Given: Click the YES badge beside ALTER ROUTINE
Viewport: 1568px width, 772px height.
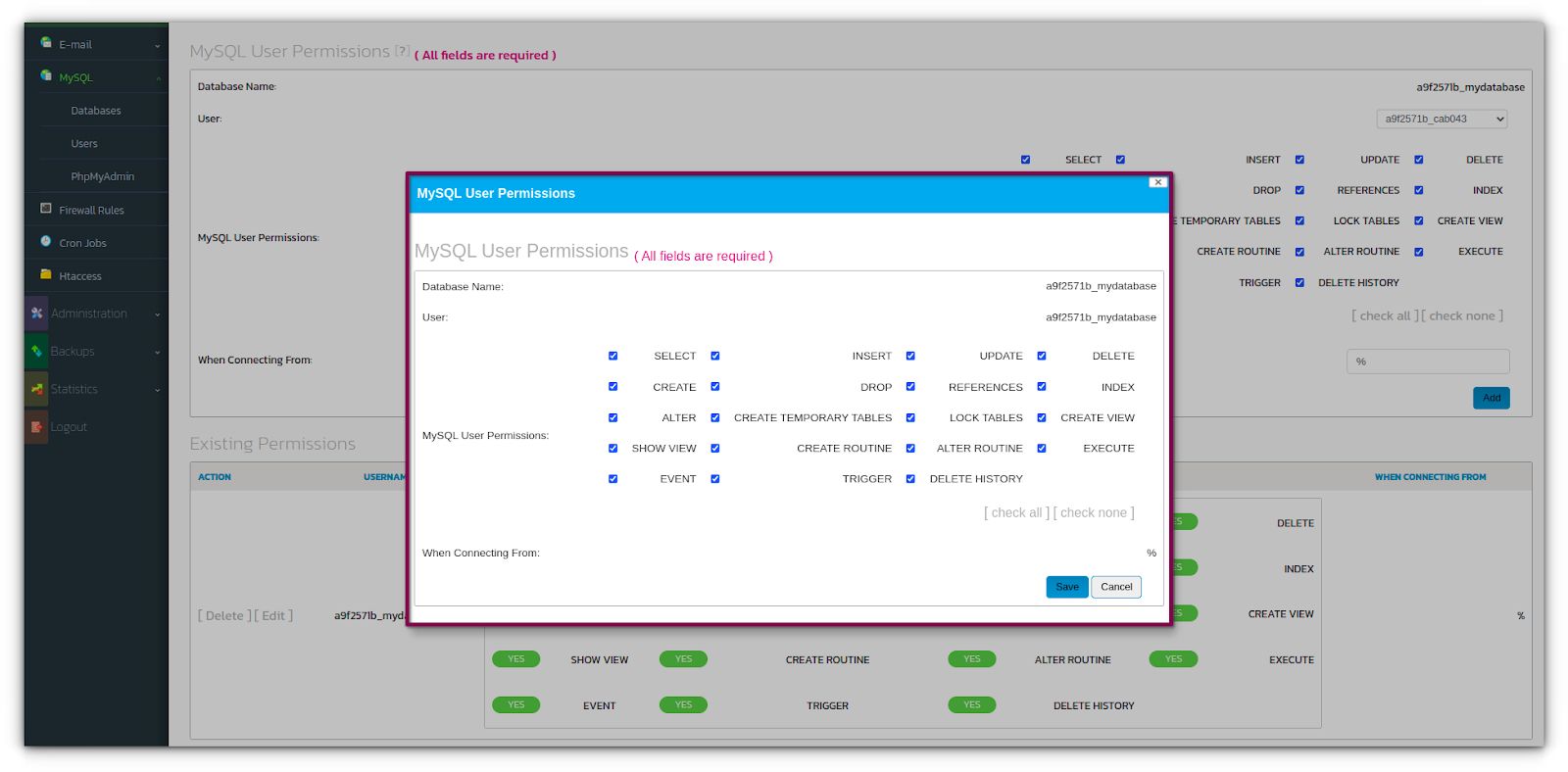Looking at the screenshot, I should coord(972,659).
